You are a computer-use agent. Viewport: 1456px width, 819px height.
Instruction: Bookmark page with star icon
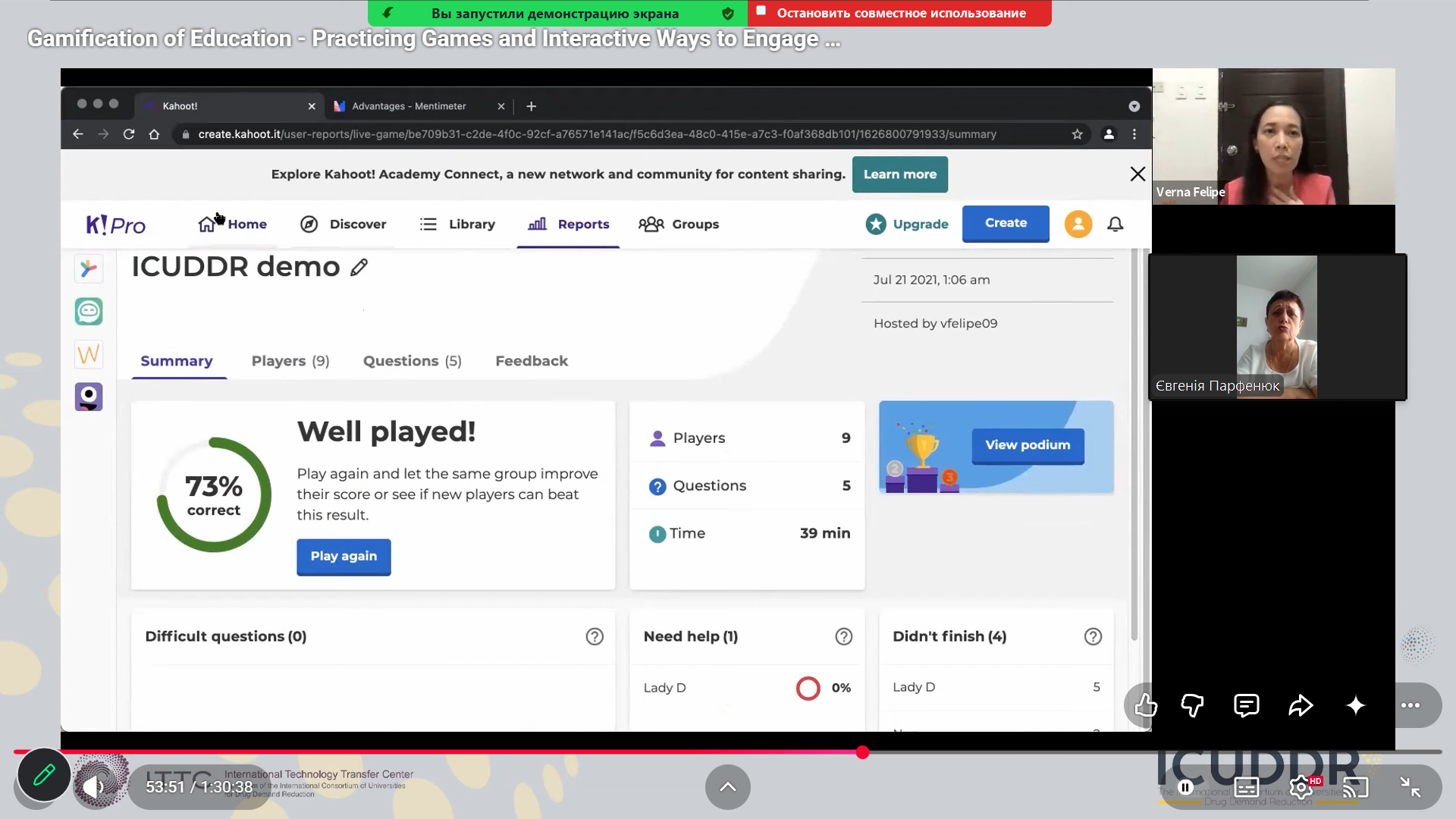click(1078, 134)
